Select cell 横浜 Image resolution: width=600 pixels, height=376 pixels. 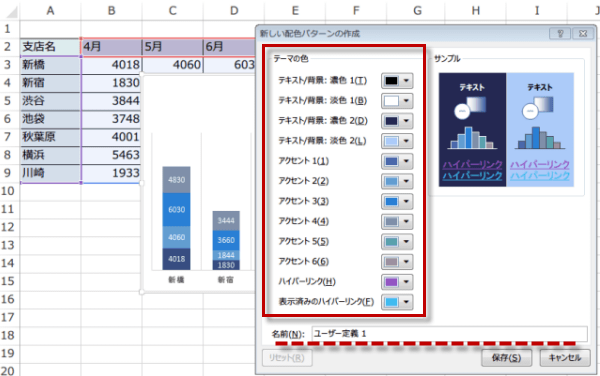tap(50, 155)
